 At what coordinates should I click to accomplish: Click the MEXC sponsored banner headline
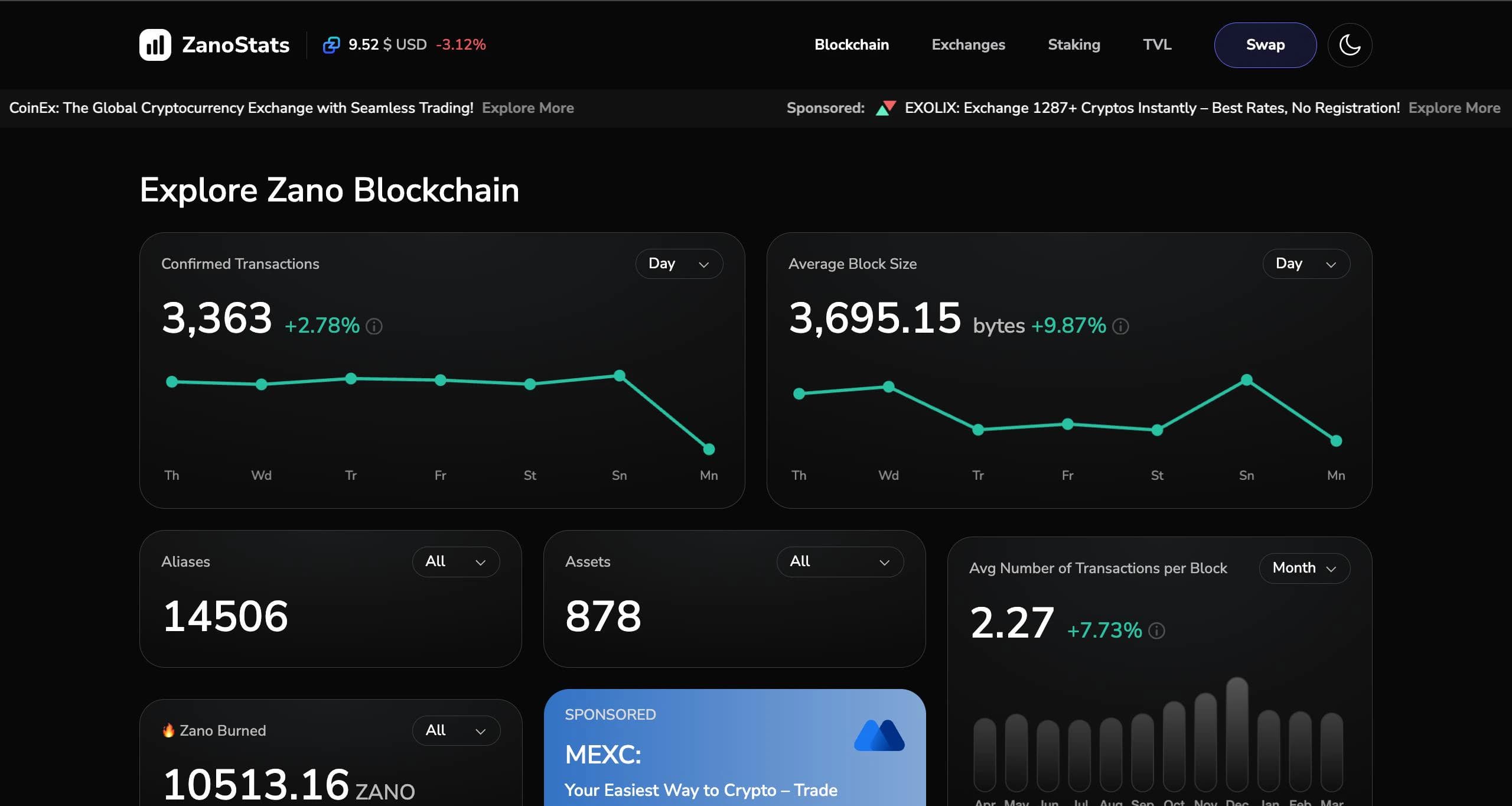[603, 755]
